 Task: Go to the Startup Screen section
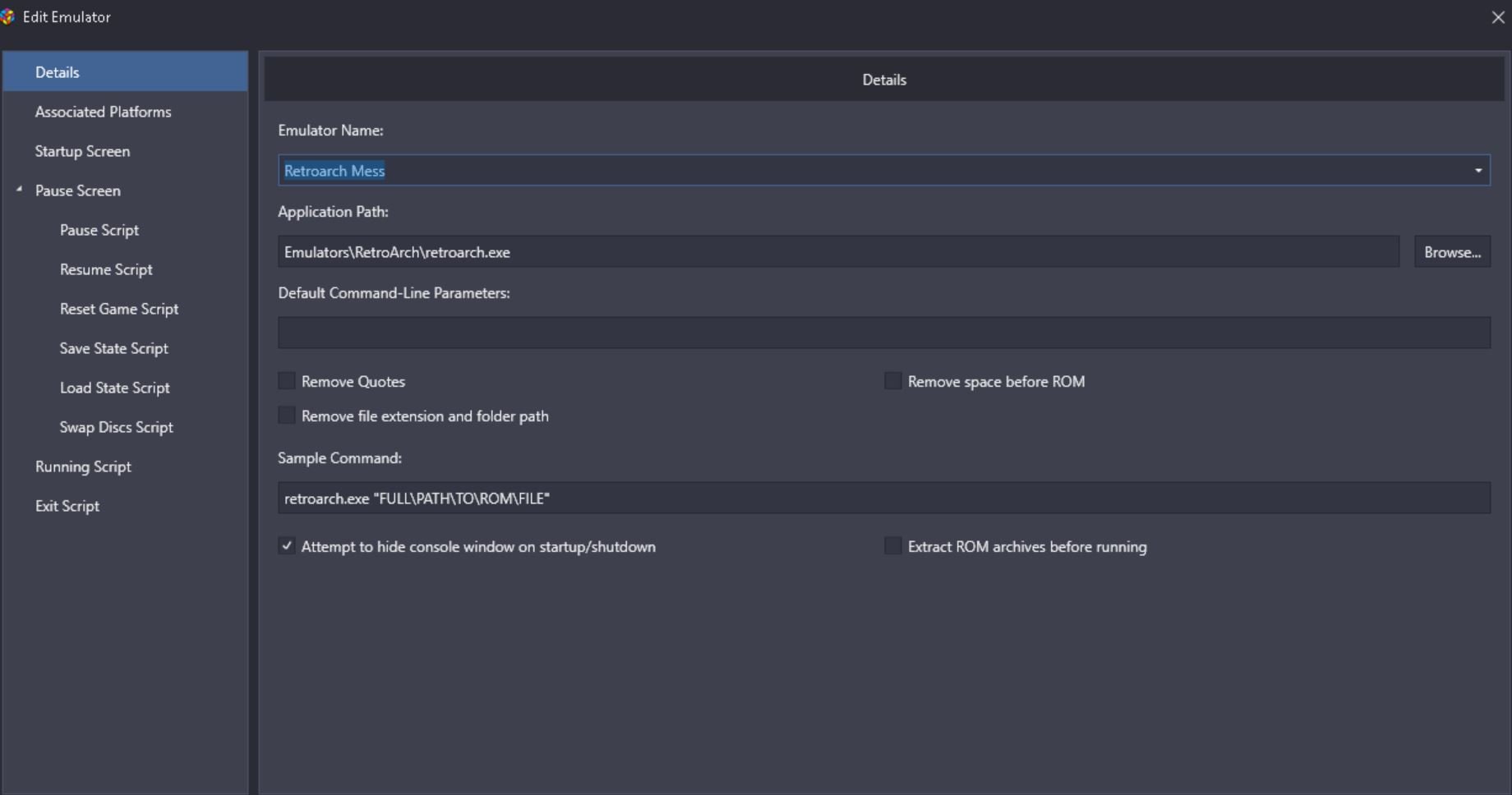125,151
